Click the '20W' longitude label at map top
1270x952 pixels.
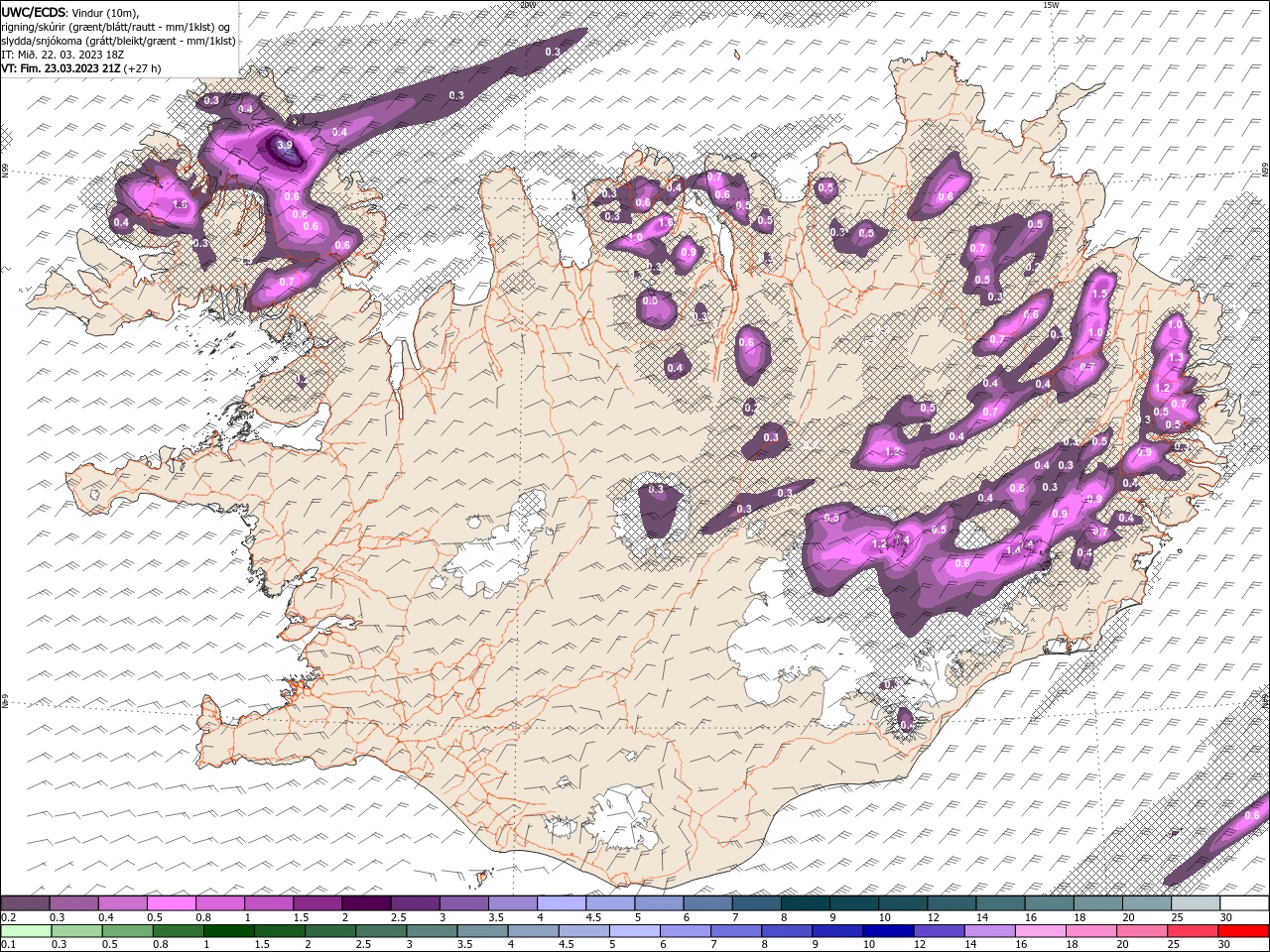(x=527, y=5)
